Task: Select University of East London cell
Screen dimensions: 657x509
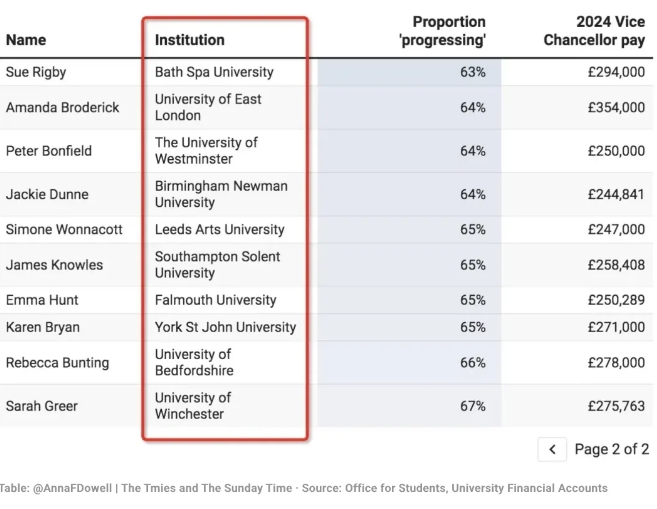Action: [x=208, y=107]
